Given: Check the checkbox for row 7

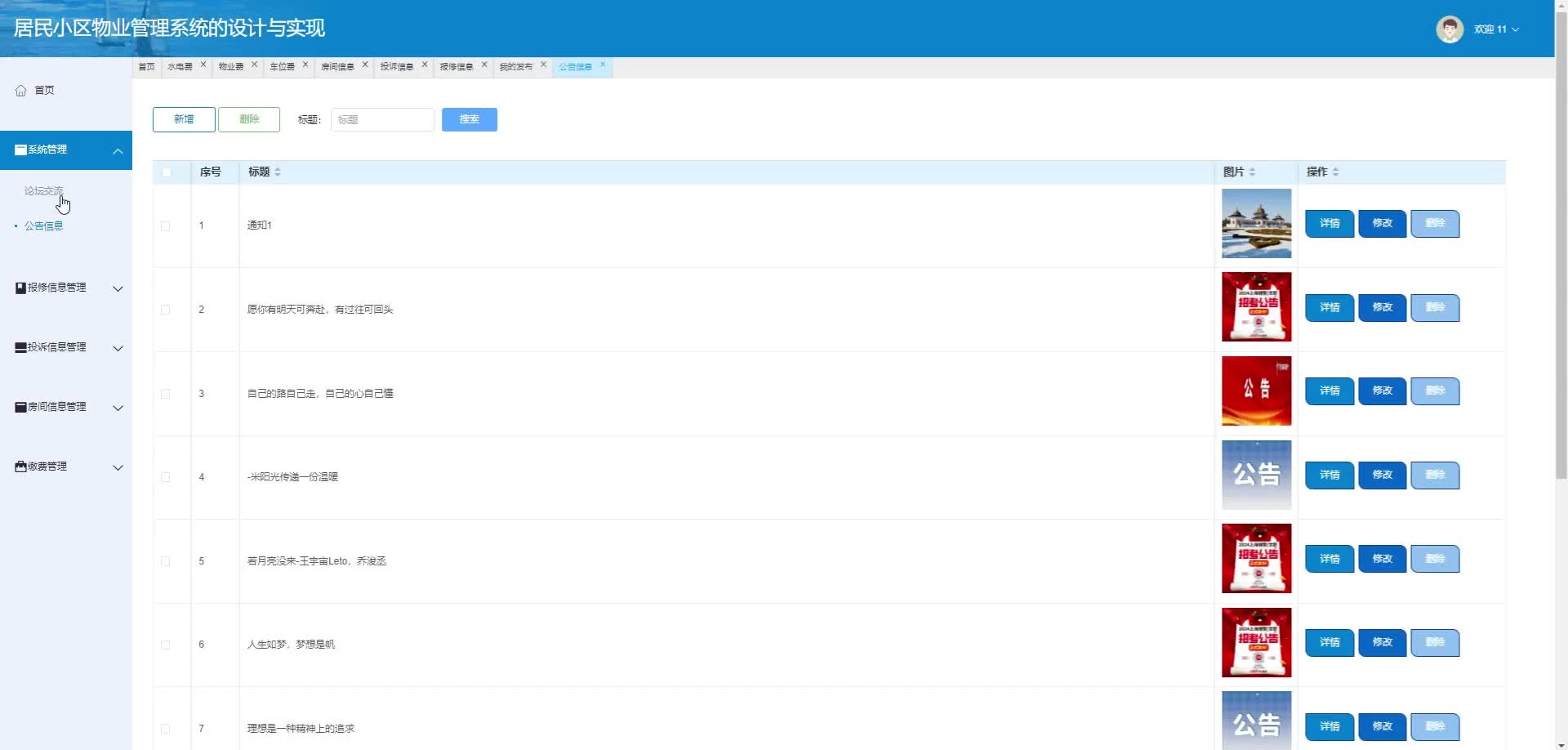Looking at the screenshot, I should tap(166, 729).
